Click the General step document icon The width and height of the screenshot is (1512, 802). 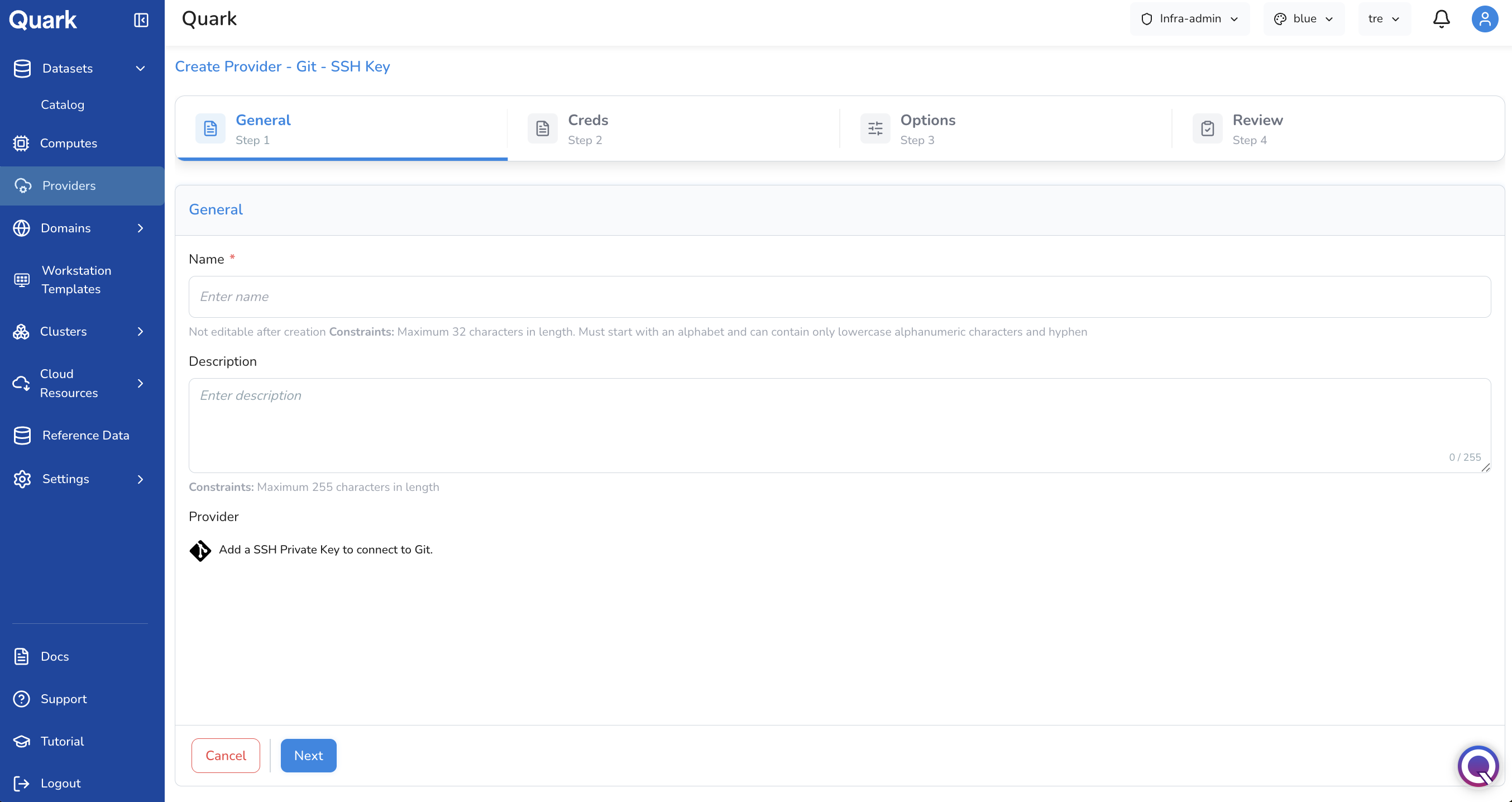click(210, 128)
